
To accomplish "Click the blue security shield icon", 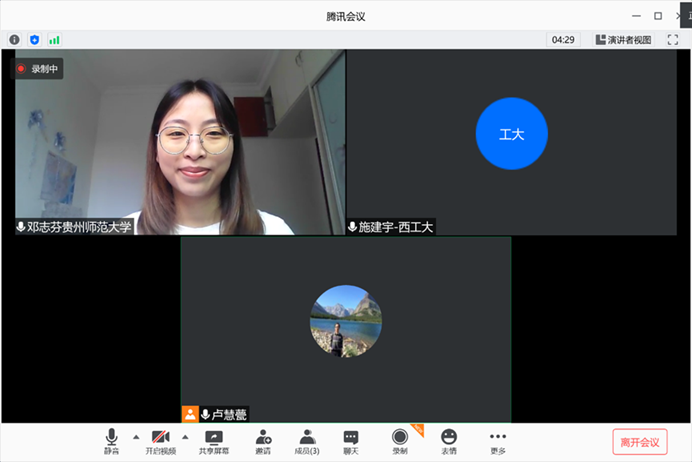I will 34,40.
